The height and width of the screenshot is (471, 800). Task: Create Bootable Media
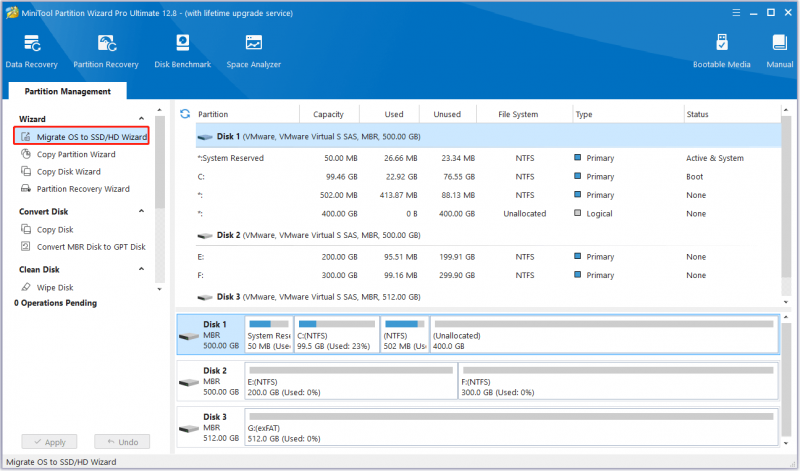[721, 51]
